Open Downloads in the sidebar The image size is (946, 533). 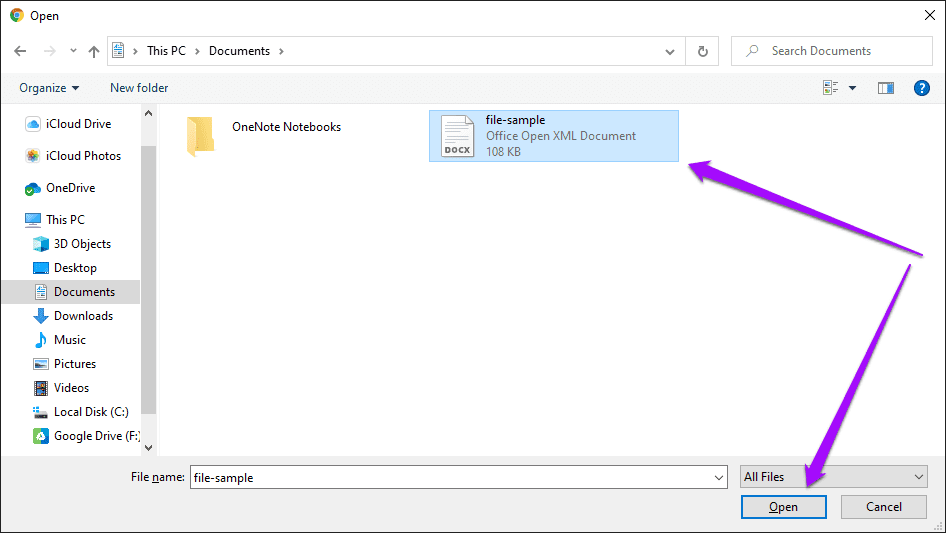point(83,316)
